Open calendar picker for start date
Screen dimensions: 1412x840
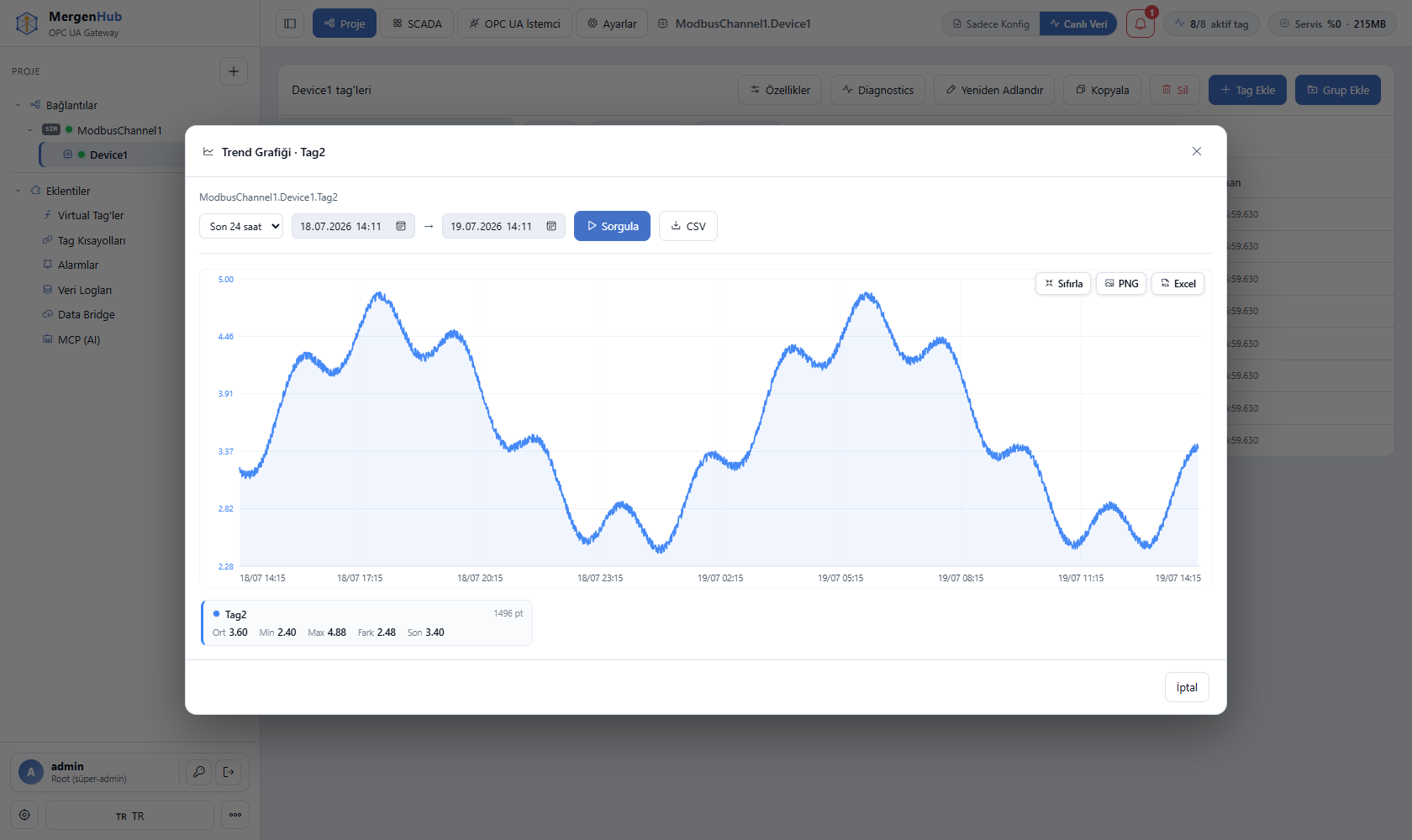tap(401, 226)
